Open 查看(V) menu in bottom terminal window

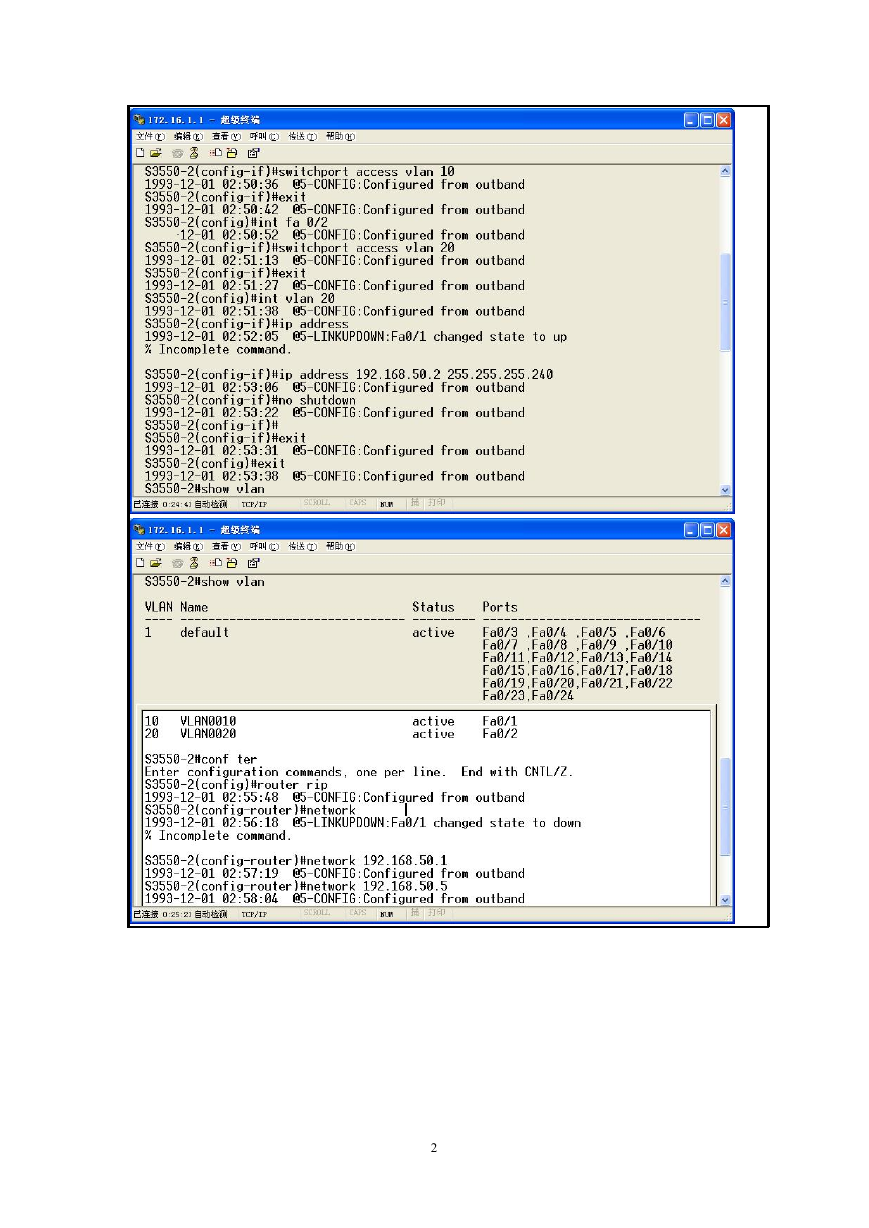pyautogui.click(x=227, y=547)
